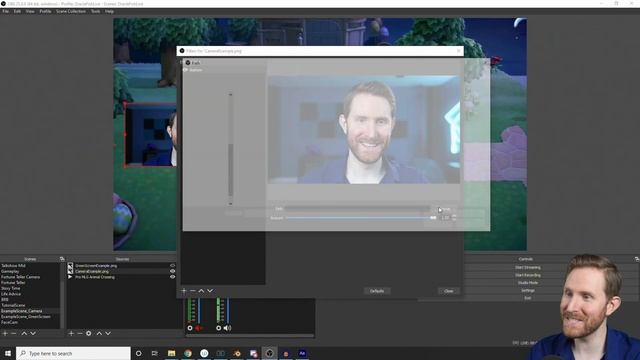The image size is (640, 360).
Task: Adjust volume fader of the unmuted audio track
Action: click(227, 310)
